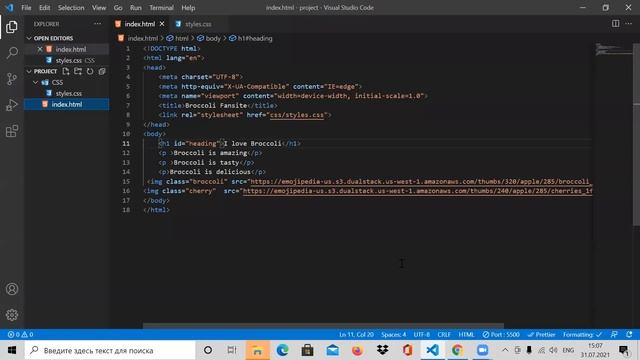Open the Terminal menu
Screen dimensions: 640x360
click(161, 8)
